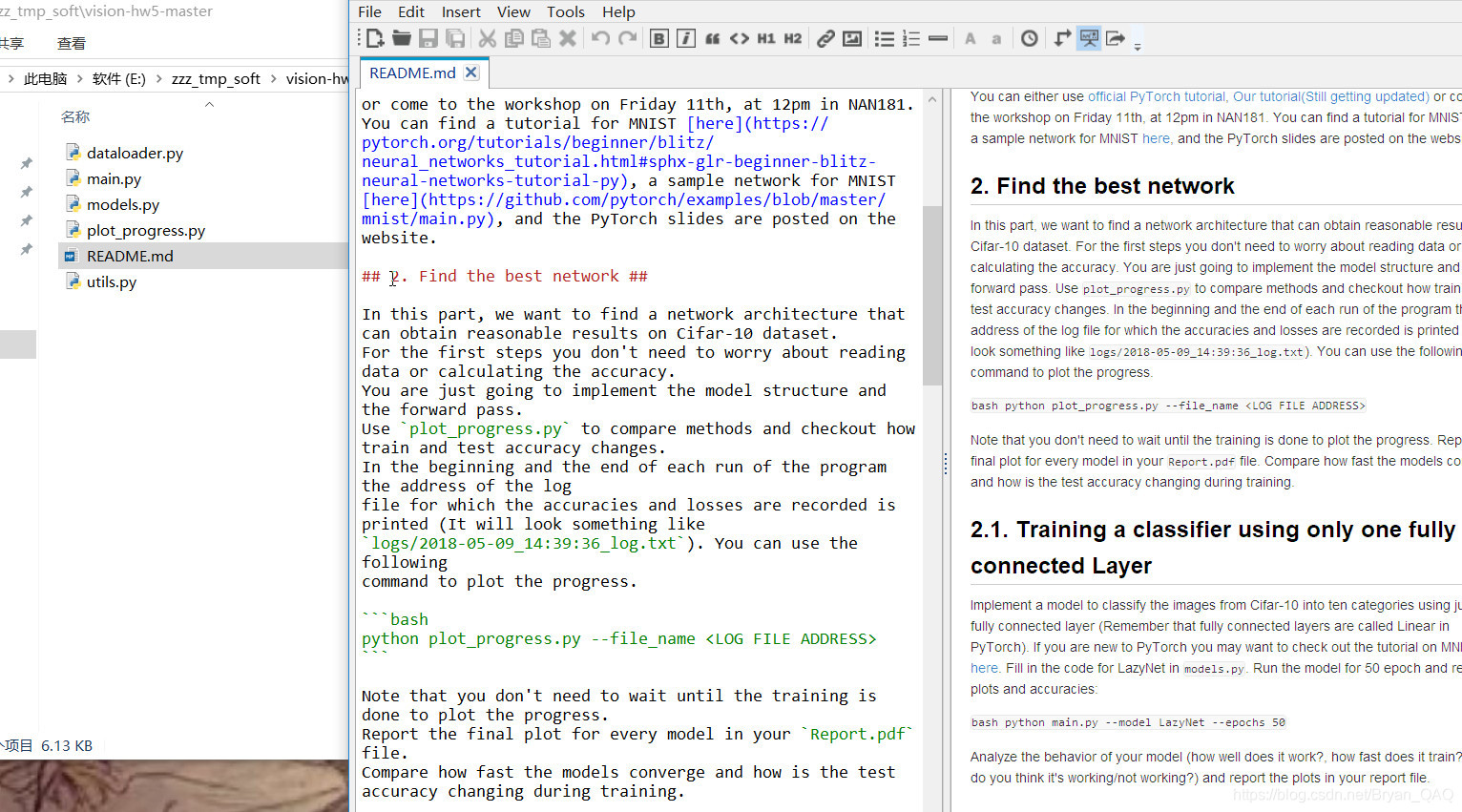Create a new file via toolbar
The height and width of the screenshot is (812, 1462).
[x=375, y=38]
